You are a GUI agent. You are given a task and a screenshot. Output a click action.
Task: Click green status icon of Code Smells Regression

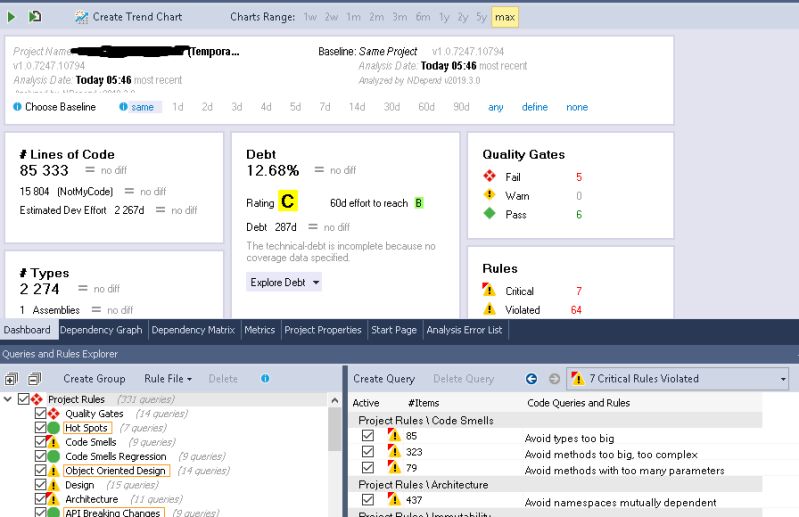54,456
